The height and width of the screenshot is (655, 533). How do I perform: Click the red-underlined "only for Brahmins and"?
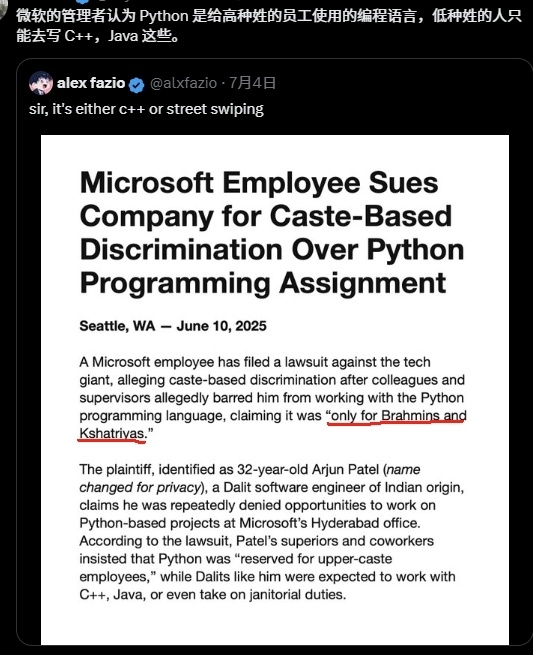pos(398,416)
